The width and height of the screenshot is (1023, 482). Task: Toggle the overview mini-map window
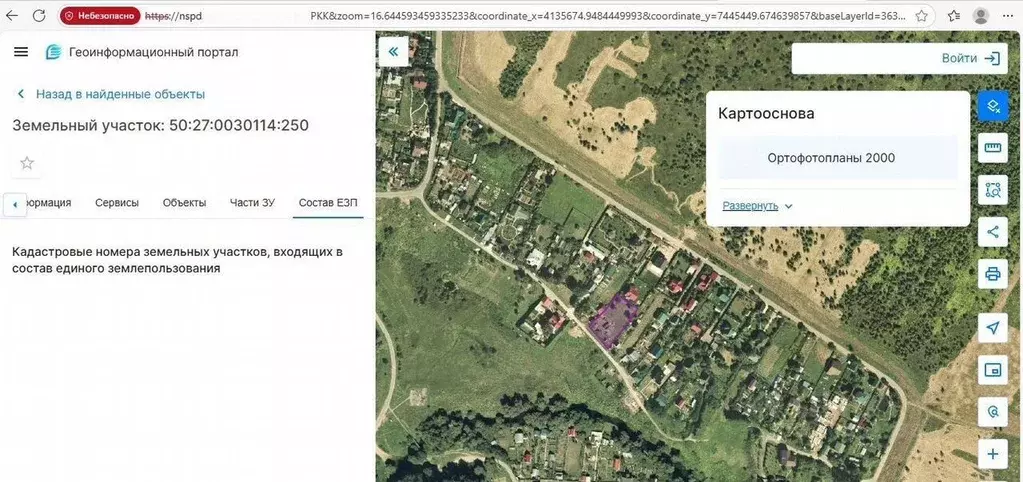click(x=992, y=370)
